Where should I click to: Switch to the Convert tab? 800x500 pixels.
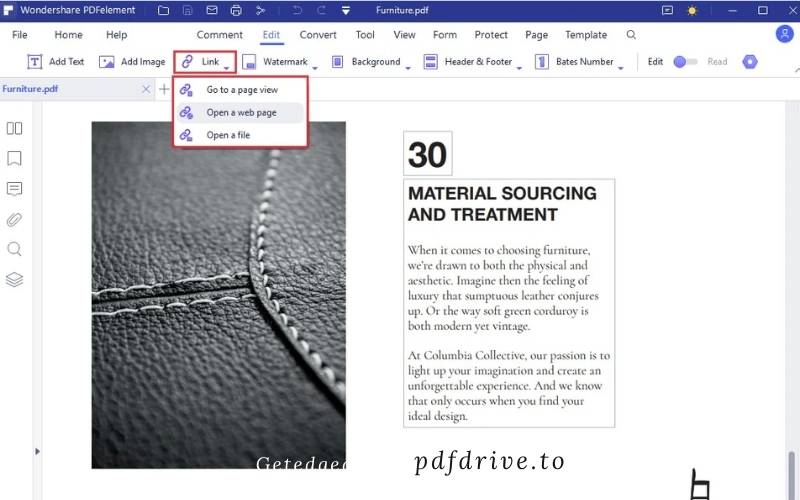pyautogui.click(x=318, y=35)
